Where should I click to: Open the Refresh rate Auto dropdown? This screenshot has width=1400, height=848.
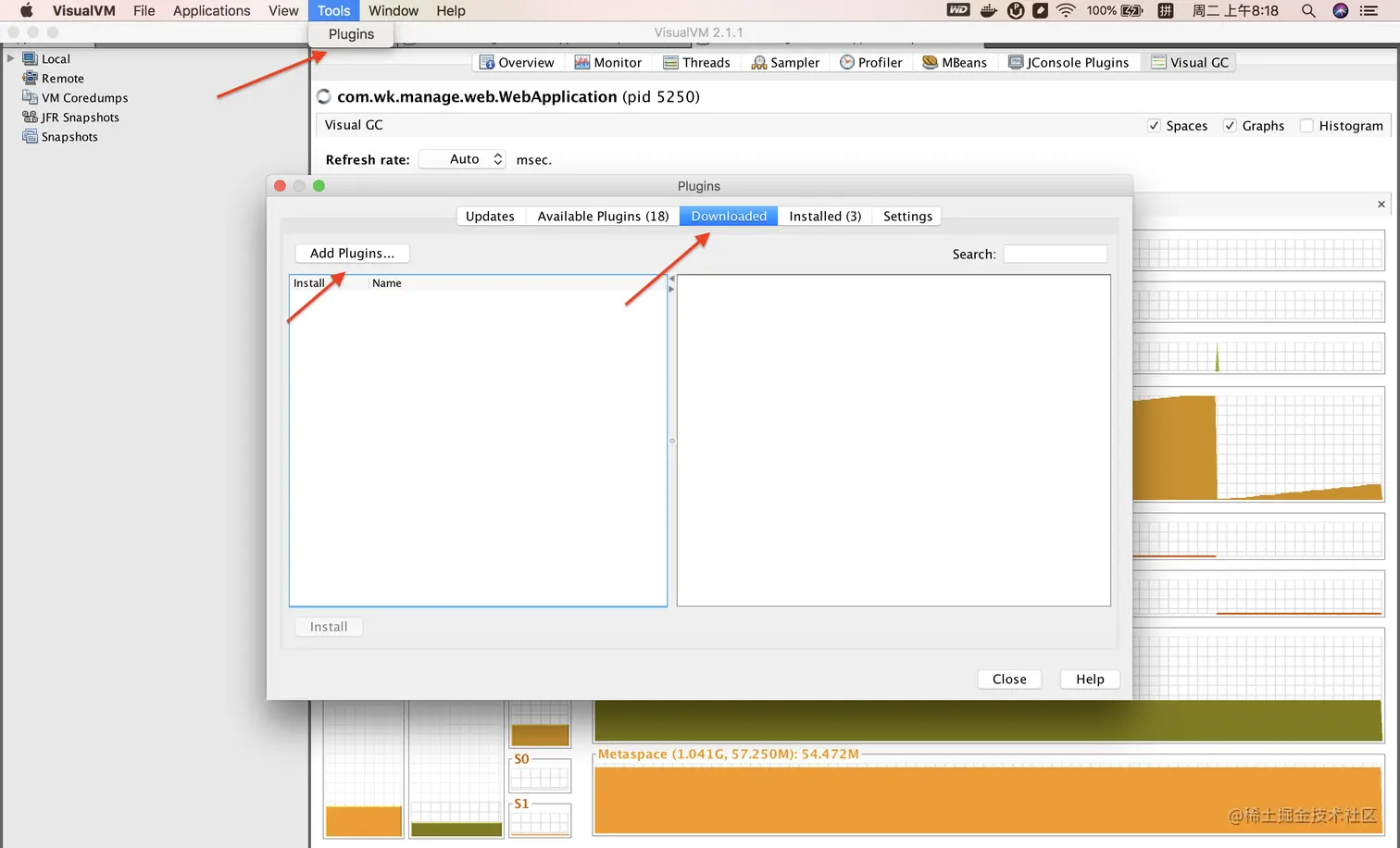tap(462, 159)
